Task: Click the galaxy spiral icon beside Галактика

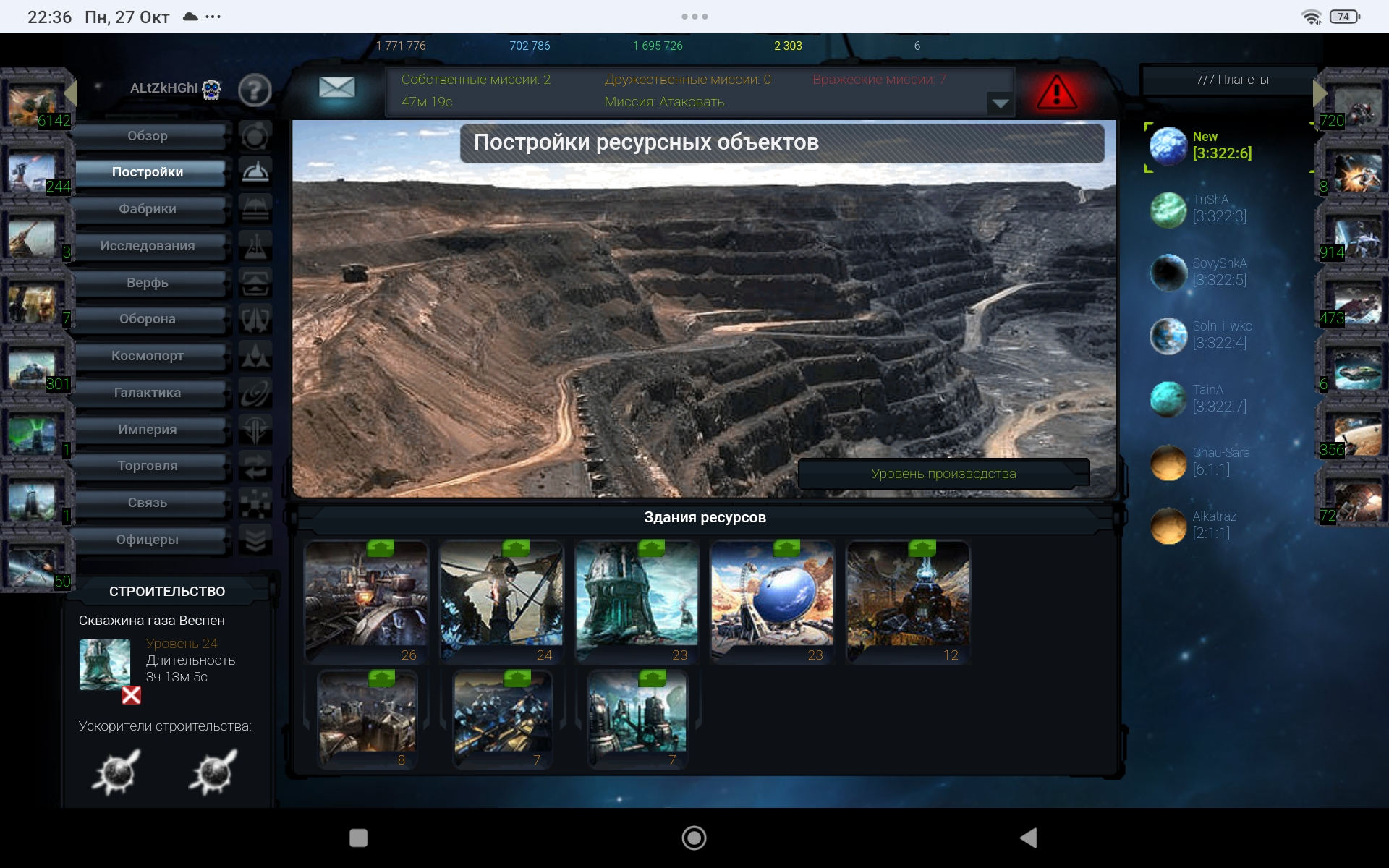Action: (x=255, y=393)
